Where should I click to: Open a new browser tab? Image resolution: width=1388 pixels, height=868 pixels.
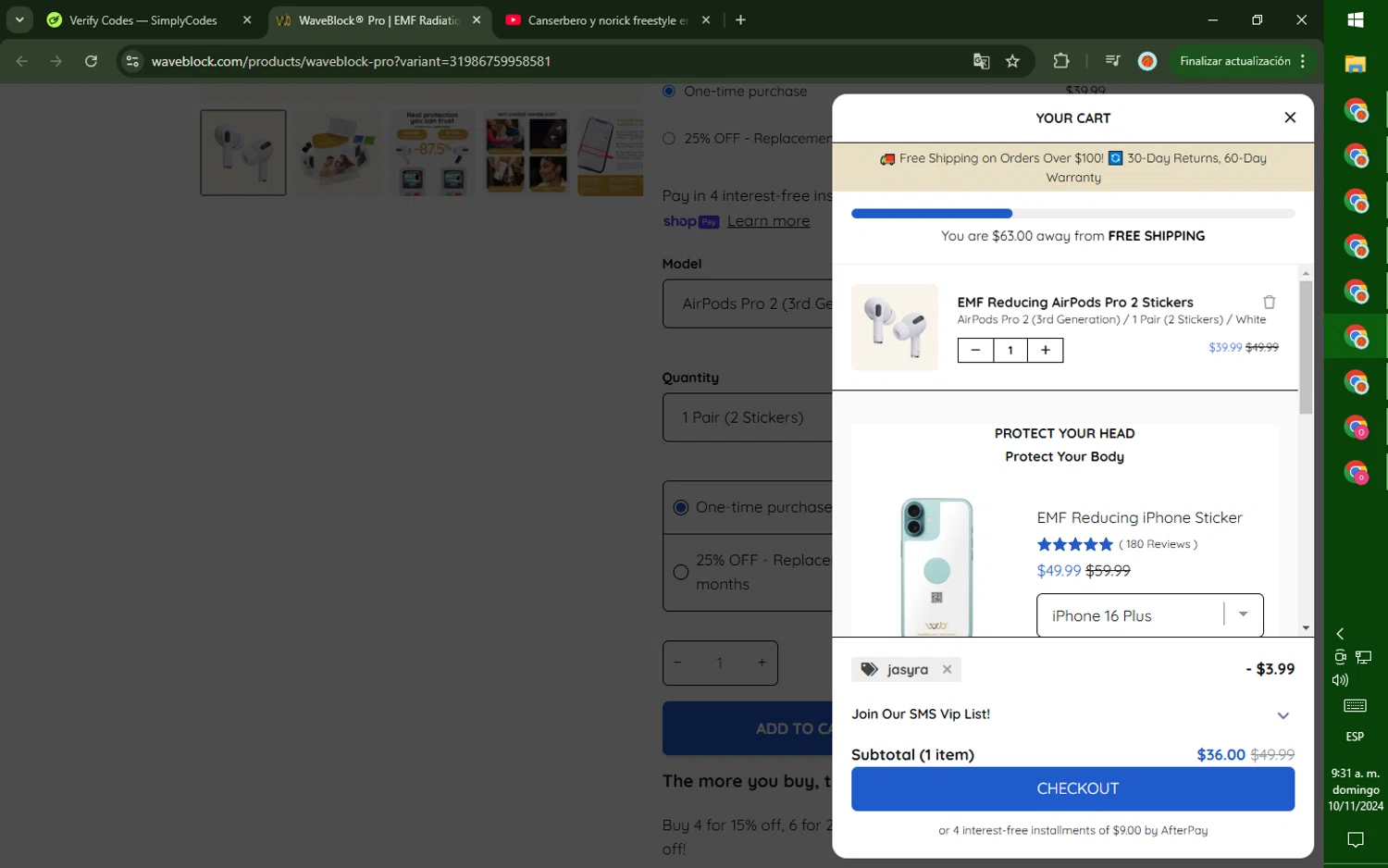pos(740,20)
